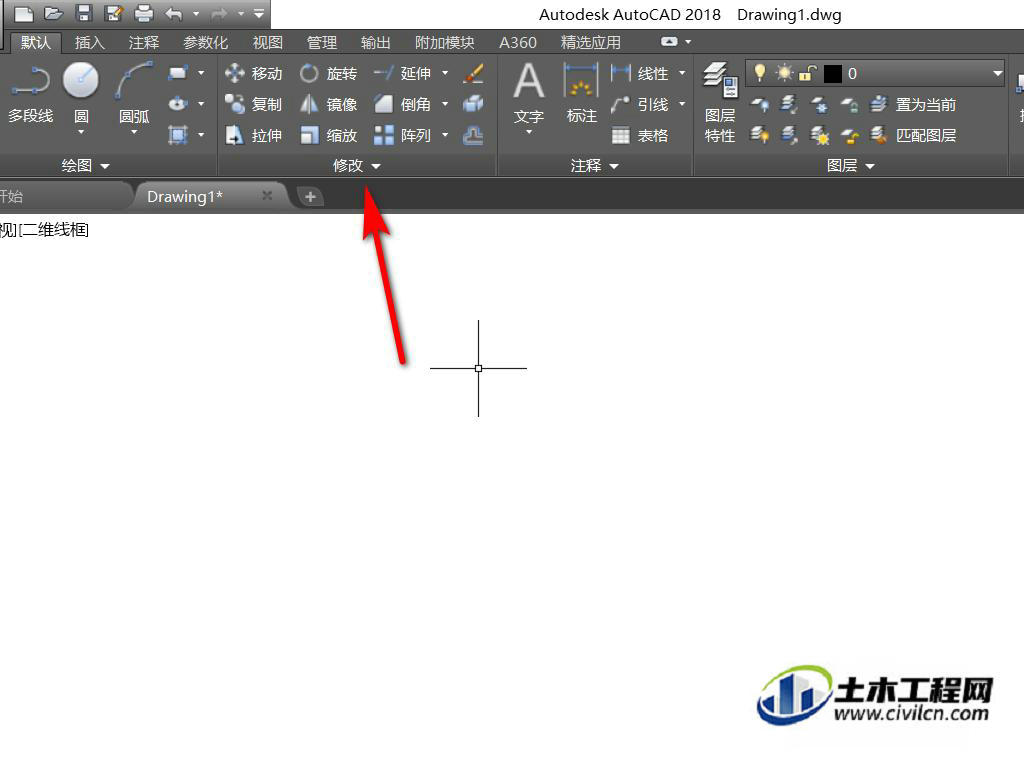Click 匹配图层 match layer button

click(914, 136)
